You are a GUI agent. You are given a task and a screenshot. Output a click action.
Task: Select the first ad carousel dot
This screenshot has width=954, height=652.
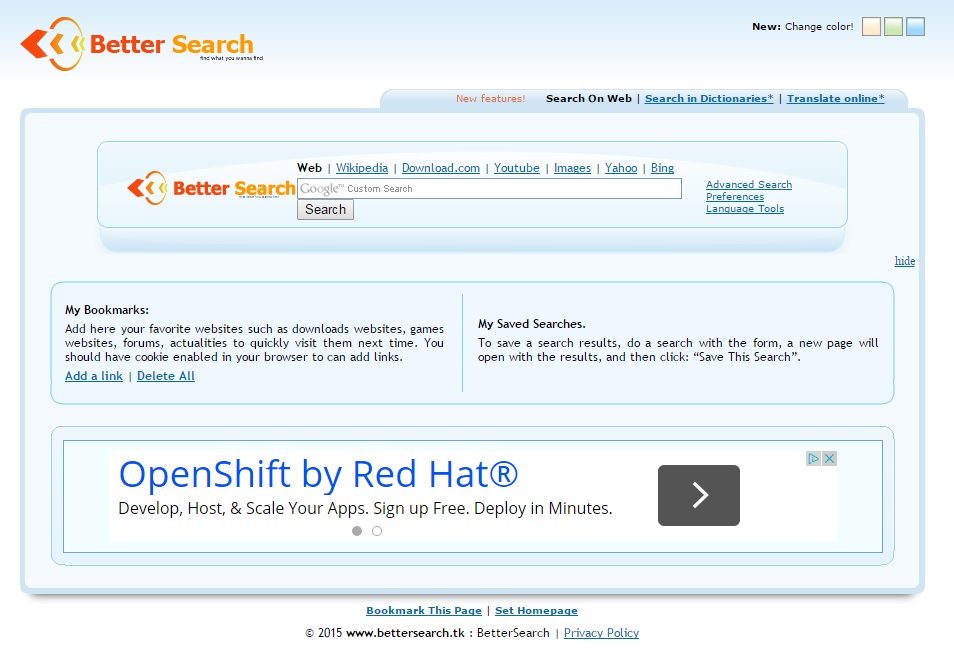click(357, 531)
